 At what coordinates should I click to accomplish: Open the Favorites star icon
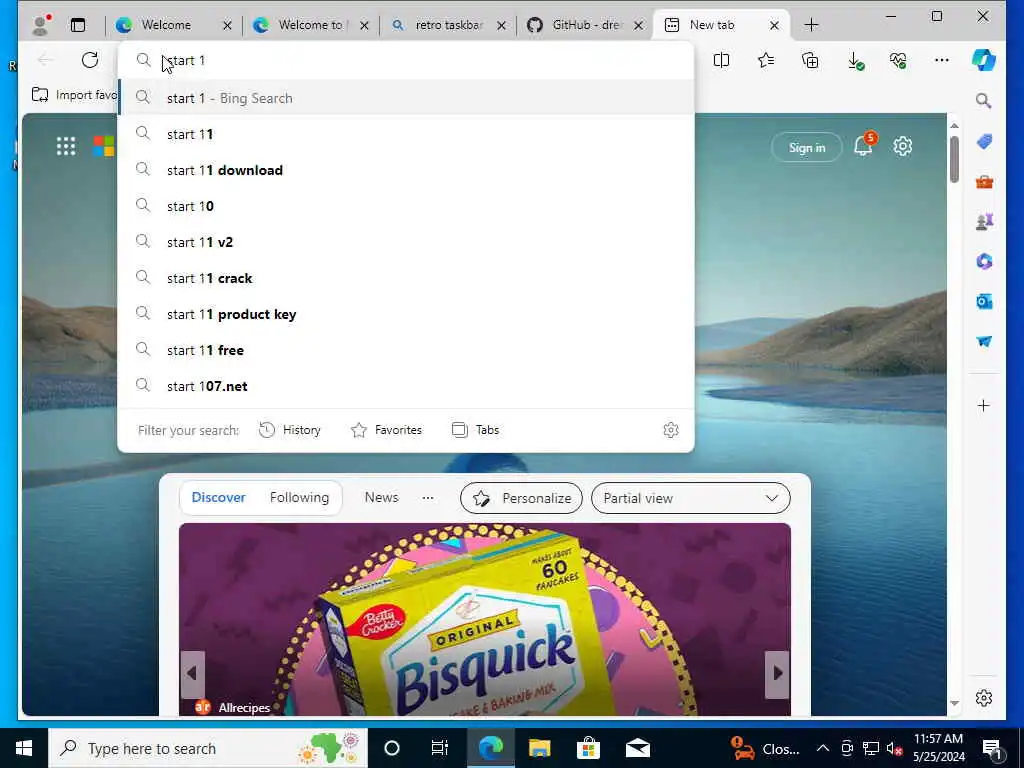click(766, 60)
